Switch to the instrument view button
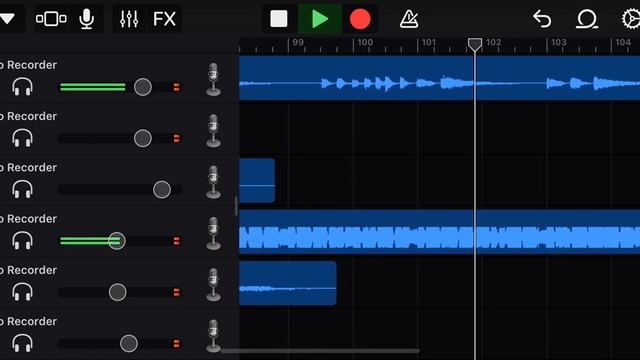This screenshot has height=360, width=640. coord(51,19)
